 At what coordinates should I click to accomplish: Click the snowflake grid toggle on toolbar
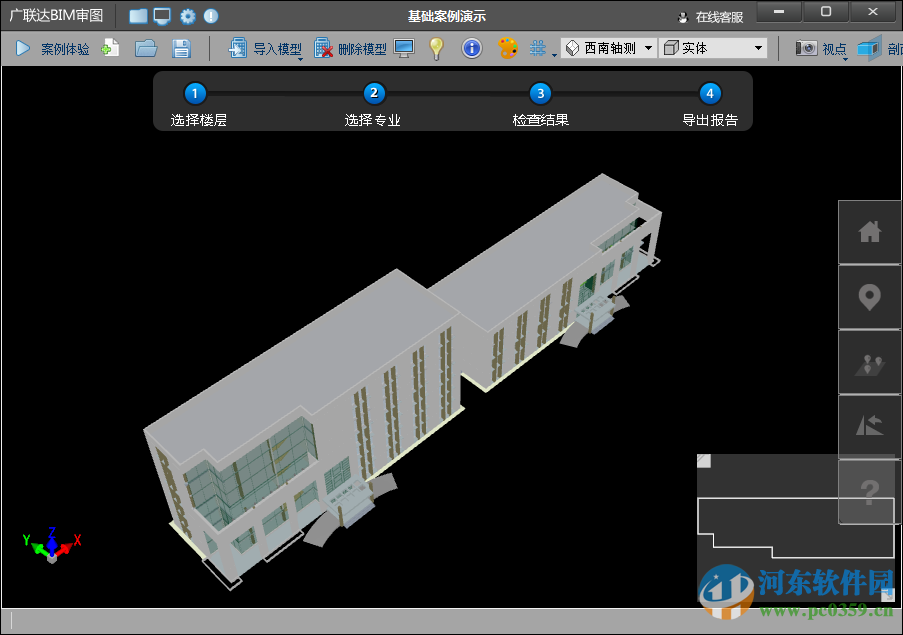pos(536,47)
